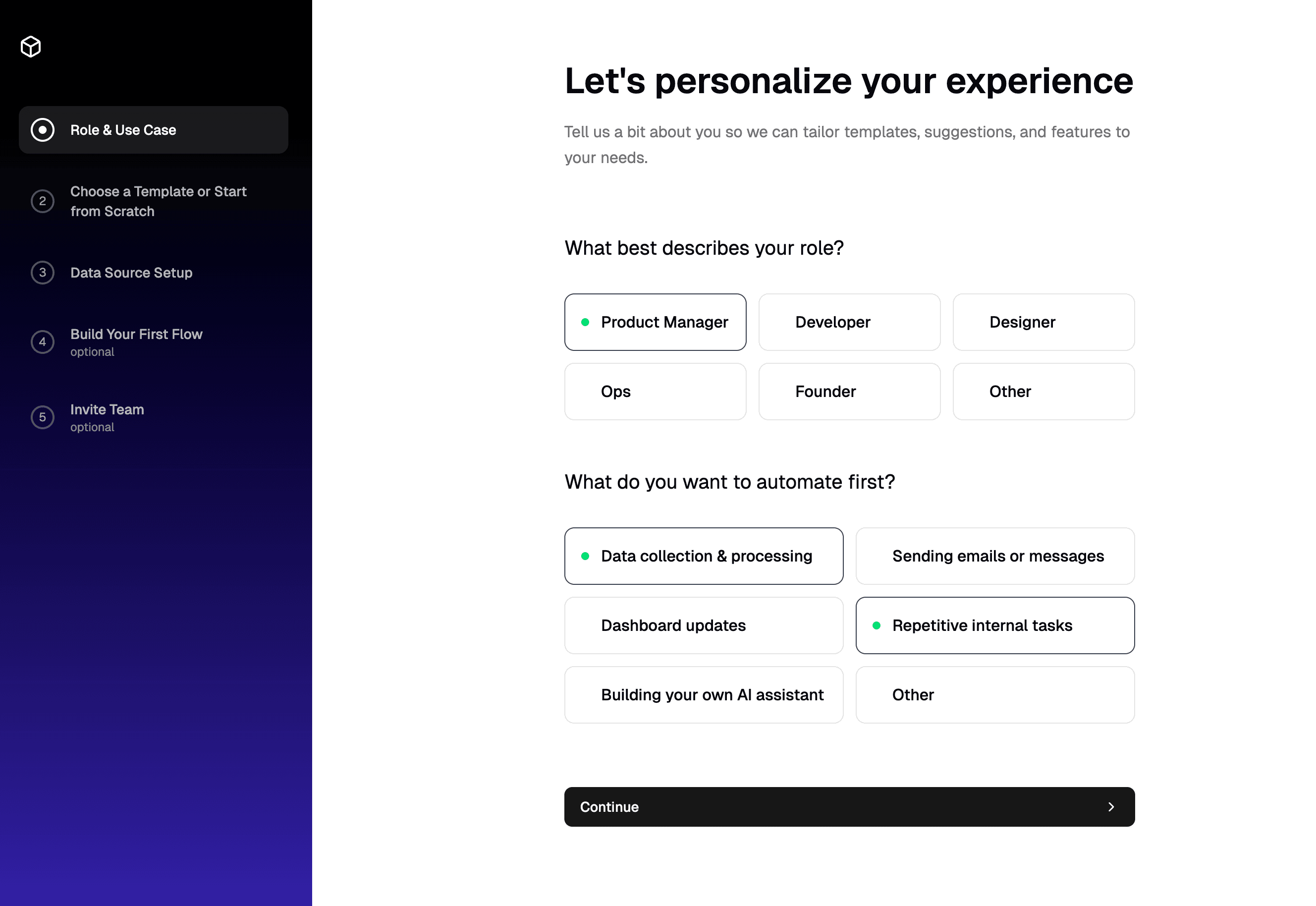This screenshot has width=1316, height=906.
Task: Select Founder as your role
Action: (849, 392)
